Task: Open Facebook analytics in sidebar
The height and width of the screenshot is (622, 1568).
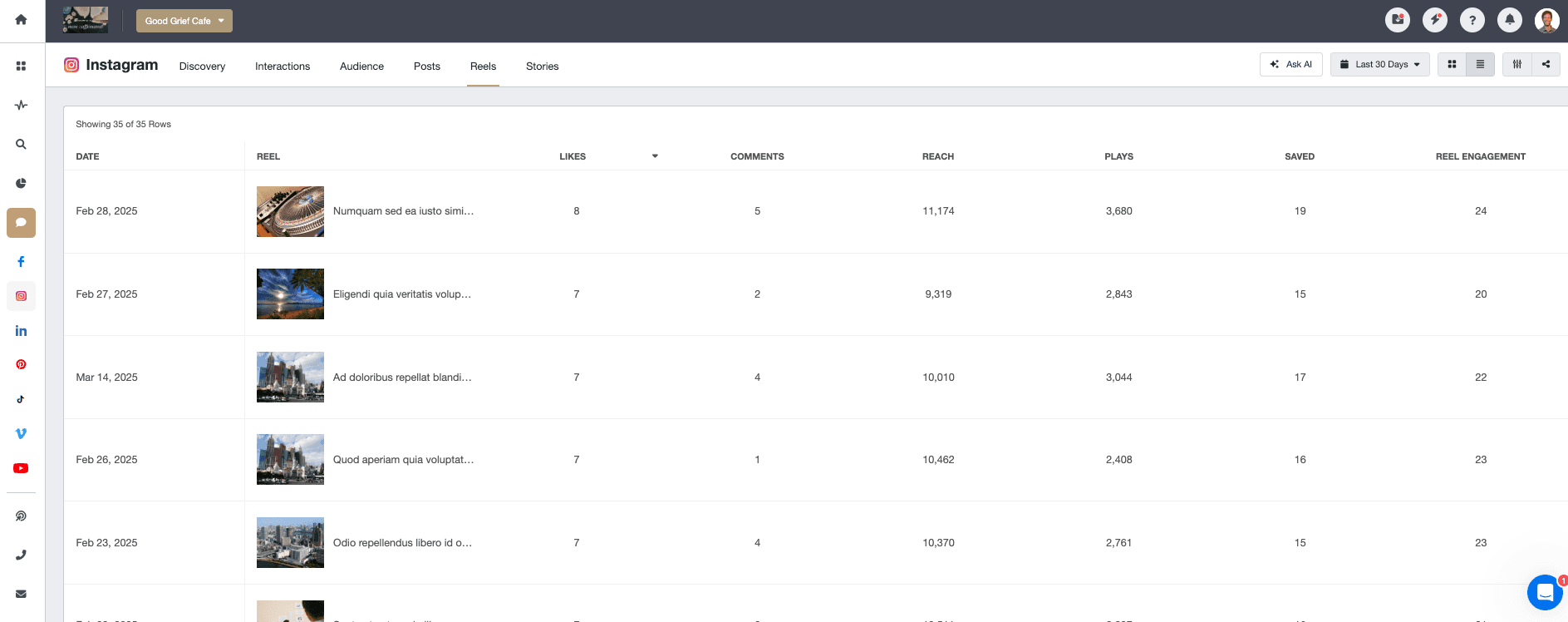Action: pos(21,261)
